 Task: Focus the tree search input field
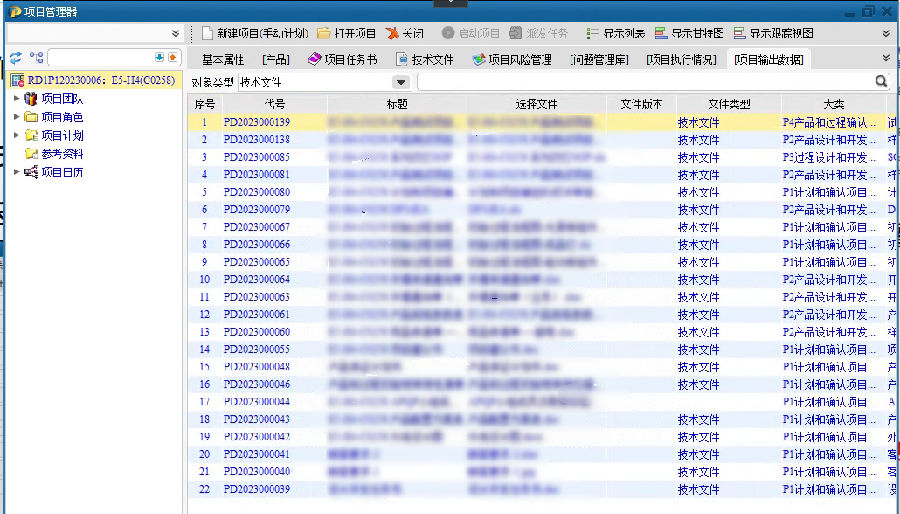[101, 57]
